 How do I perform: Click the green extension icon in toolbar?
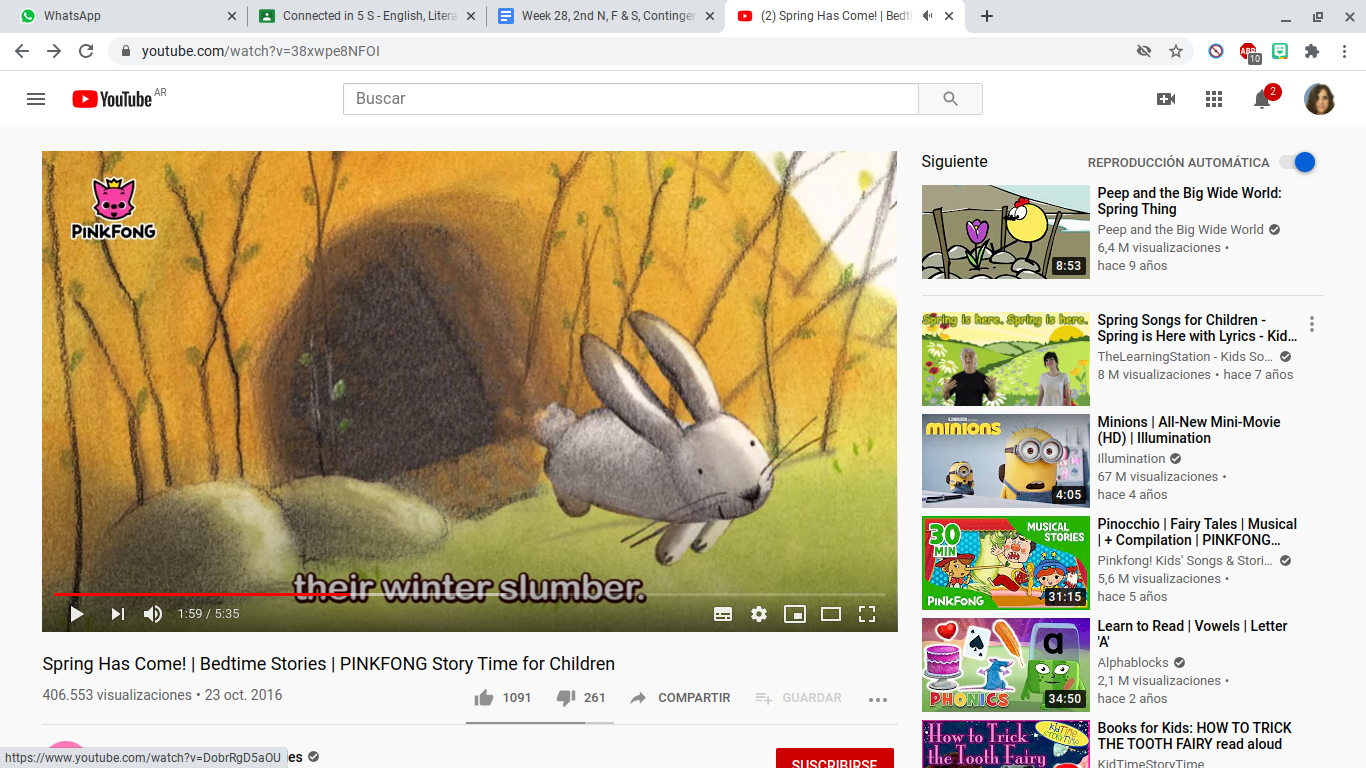[1280, 51]
